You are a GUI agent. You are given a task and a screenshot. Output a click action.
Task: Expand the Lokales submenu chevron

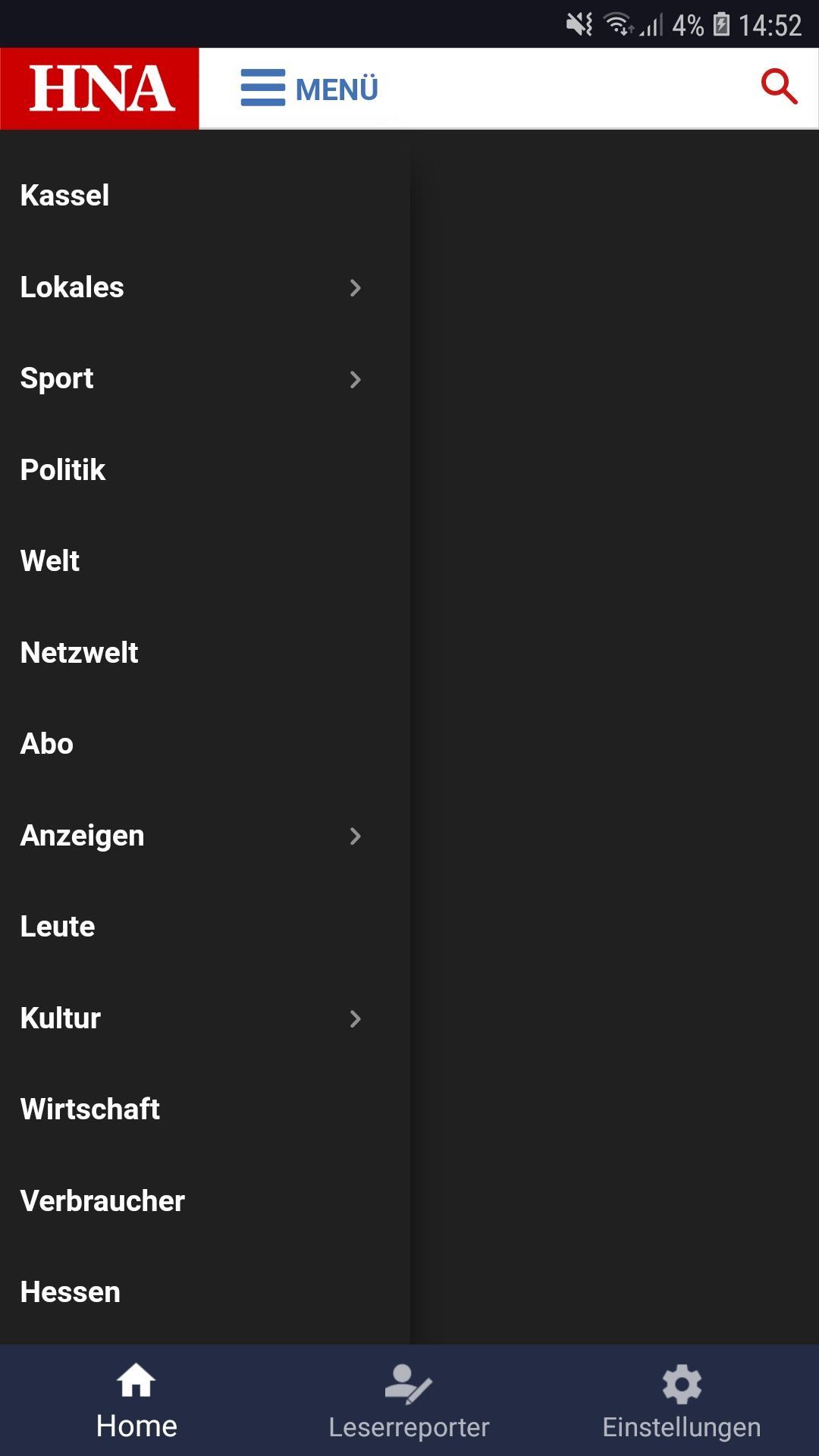point(355,288)
